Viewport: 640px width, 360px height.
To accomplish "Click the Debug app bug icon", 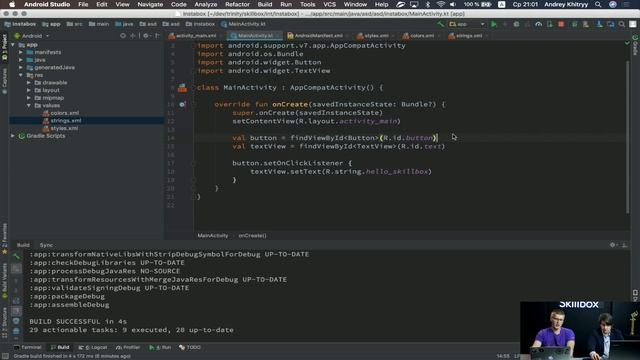I will tap(516, 24).
